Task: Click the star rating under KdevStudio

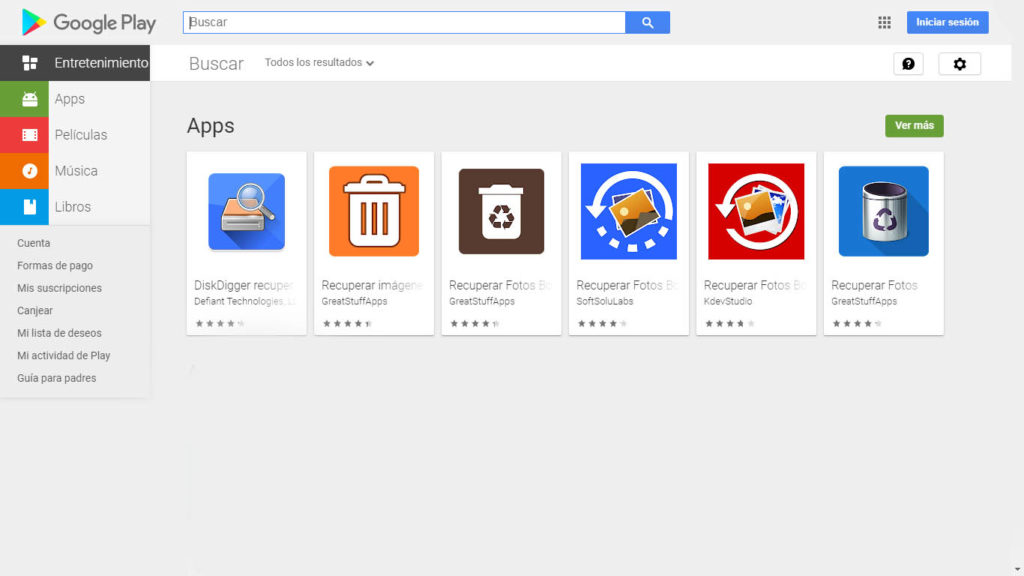Action: pos(729,323)
